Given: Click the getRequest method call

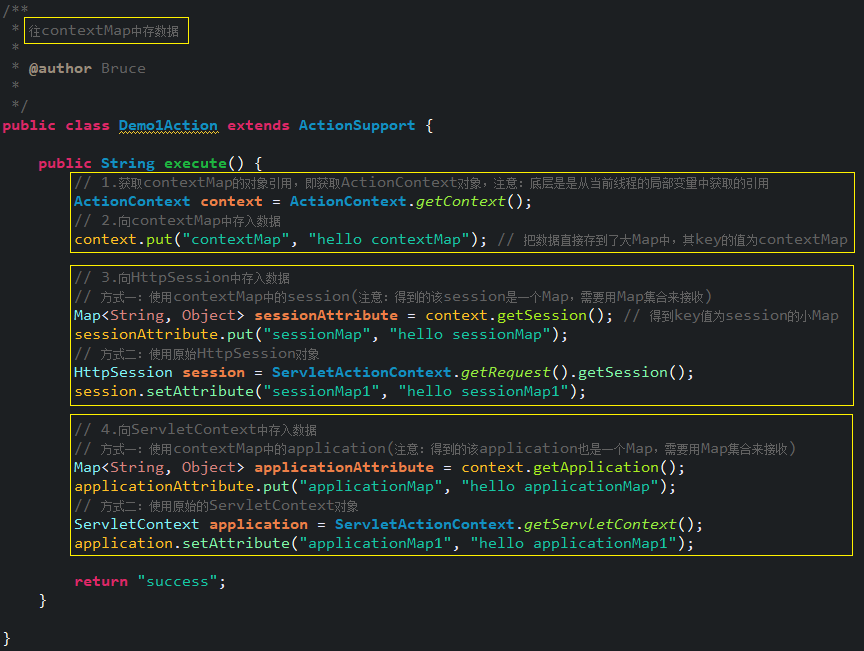Looking at the screenshot, I should (x=505, y=373).
